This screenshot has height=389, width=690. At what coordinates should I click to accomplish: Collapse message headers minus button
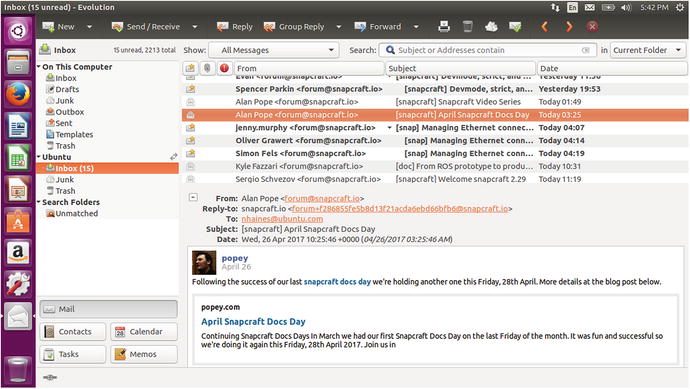coord(193,197)
